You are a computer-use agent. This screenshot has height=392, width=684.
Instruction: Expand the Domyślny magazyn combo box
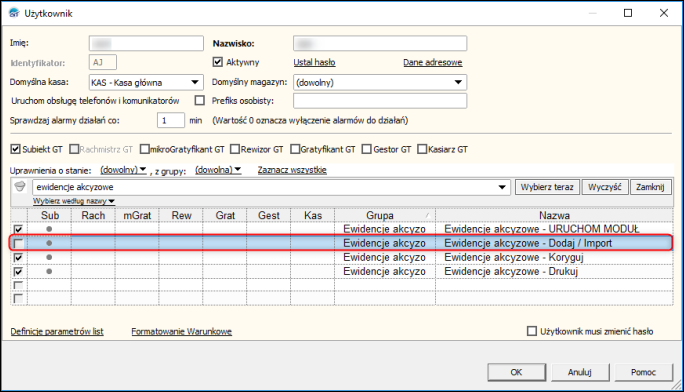pyautogui.click(x=458, y=82)
